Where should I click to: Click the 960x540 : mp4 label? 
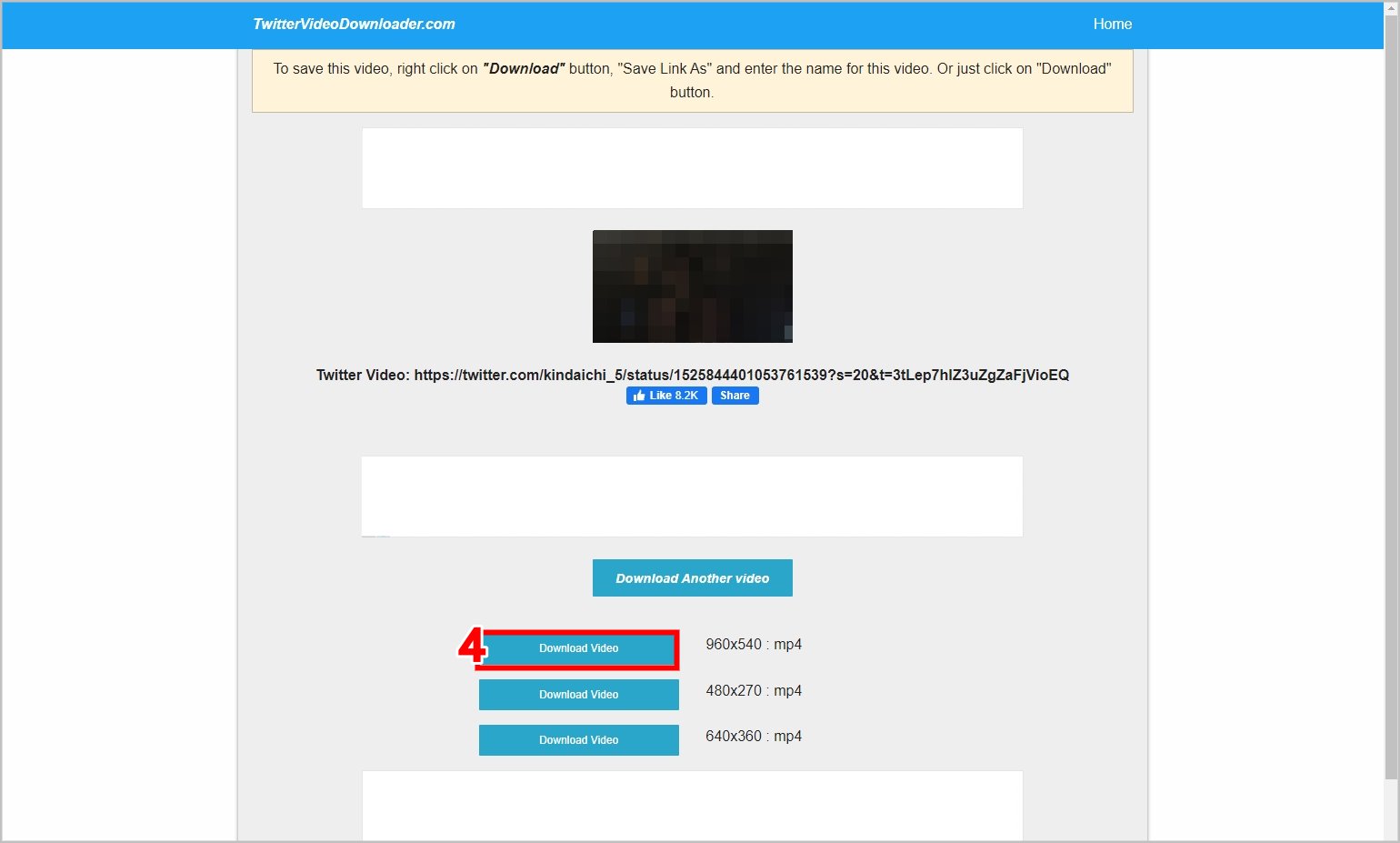(x=754, y=645)
